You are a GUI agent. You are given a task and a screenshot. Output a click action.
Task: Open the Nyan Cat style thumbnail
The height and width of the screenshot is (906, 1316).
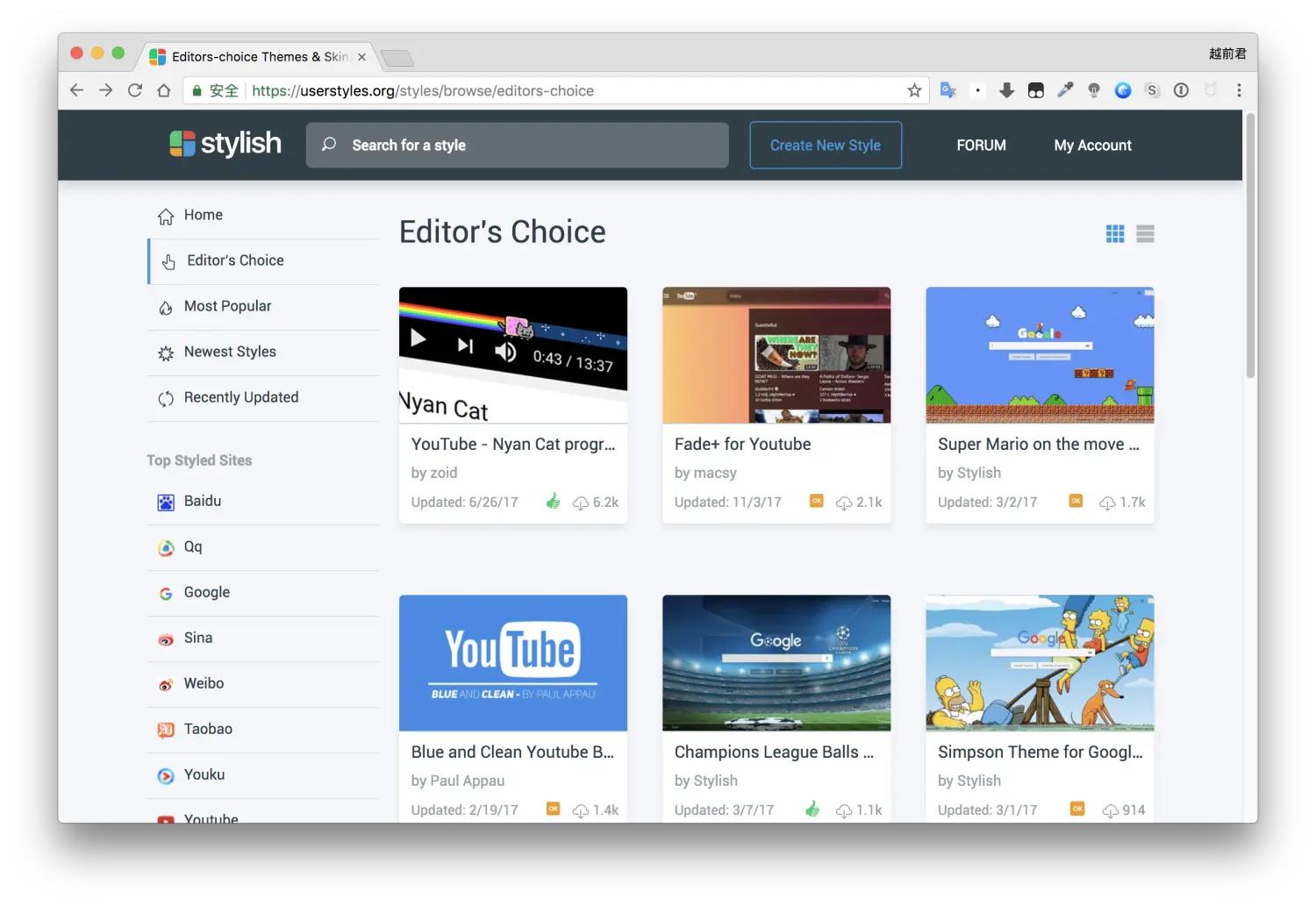513,355
